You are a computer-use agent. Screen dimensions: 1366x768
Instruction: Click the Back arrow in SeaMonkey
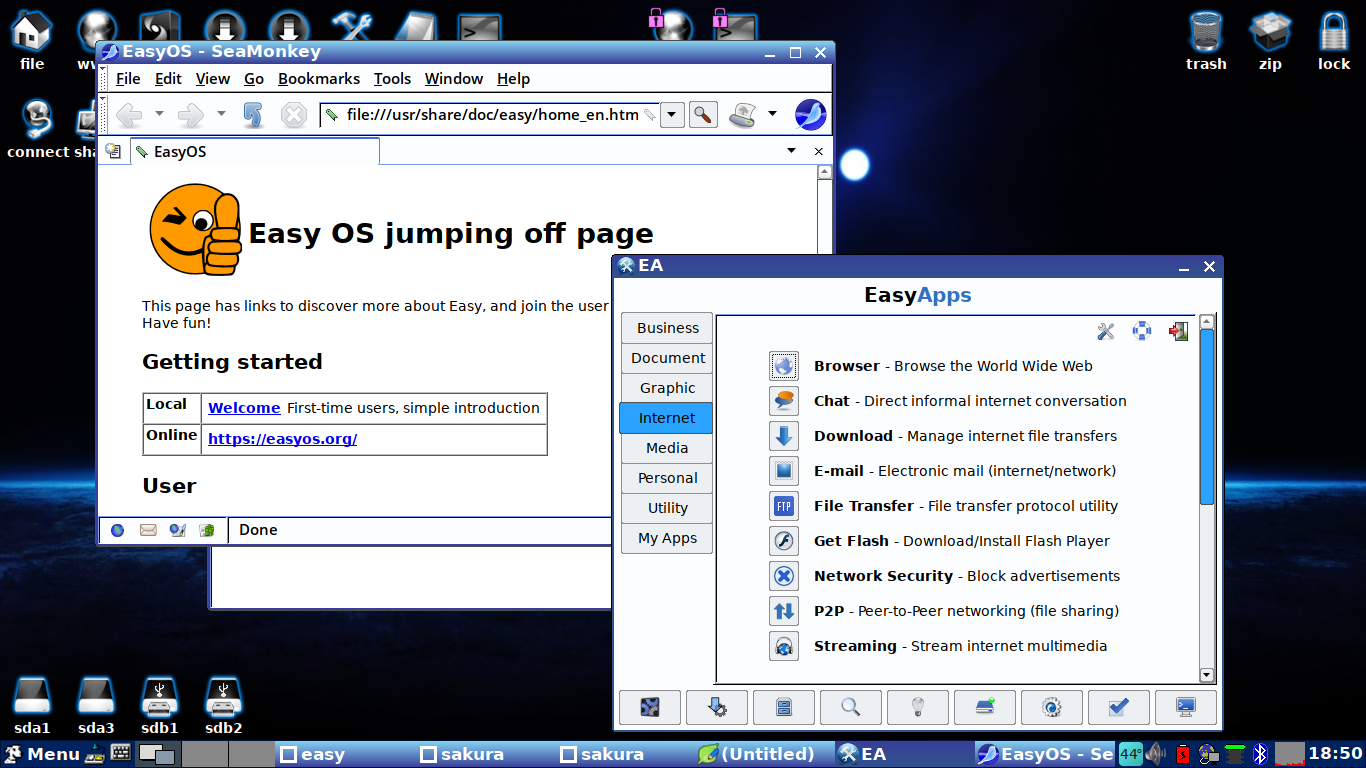[x=129, y=115]
